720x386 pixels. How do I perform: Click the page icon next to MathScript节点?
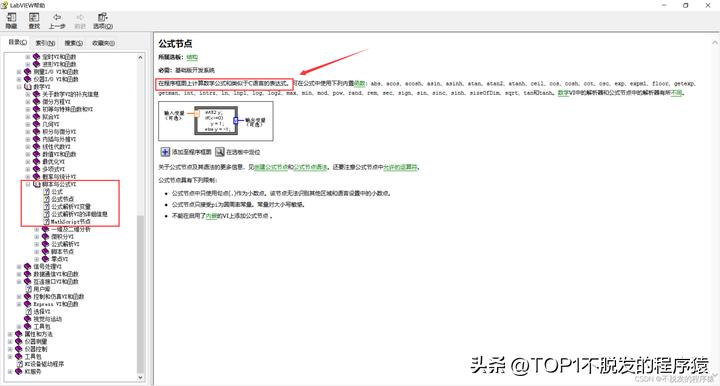(46, 222)
